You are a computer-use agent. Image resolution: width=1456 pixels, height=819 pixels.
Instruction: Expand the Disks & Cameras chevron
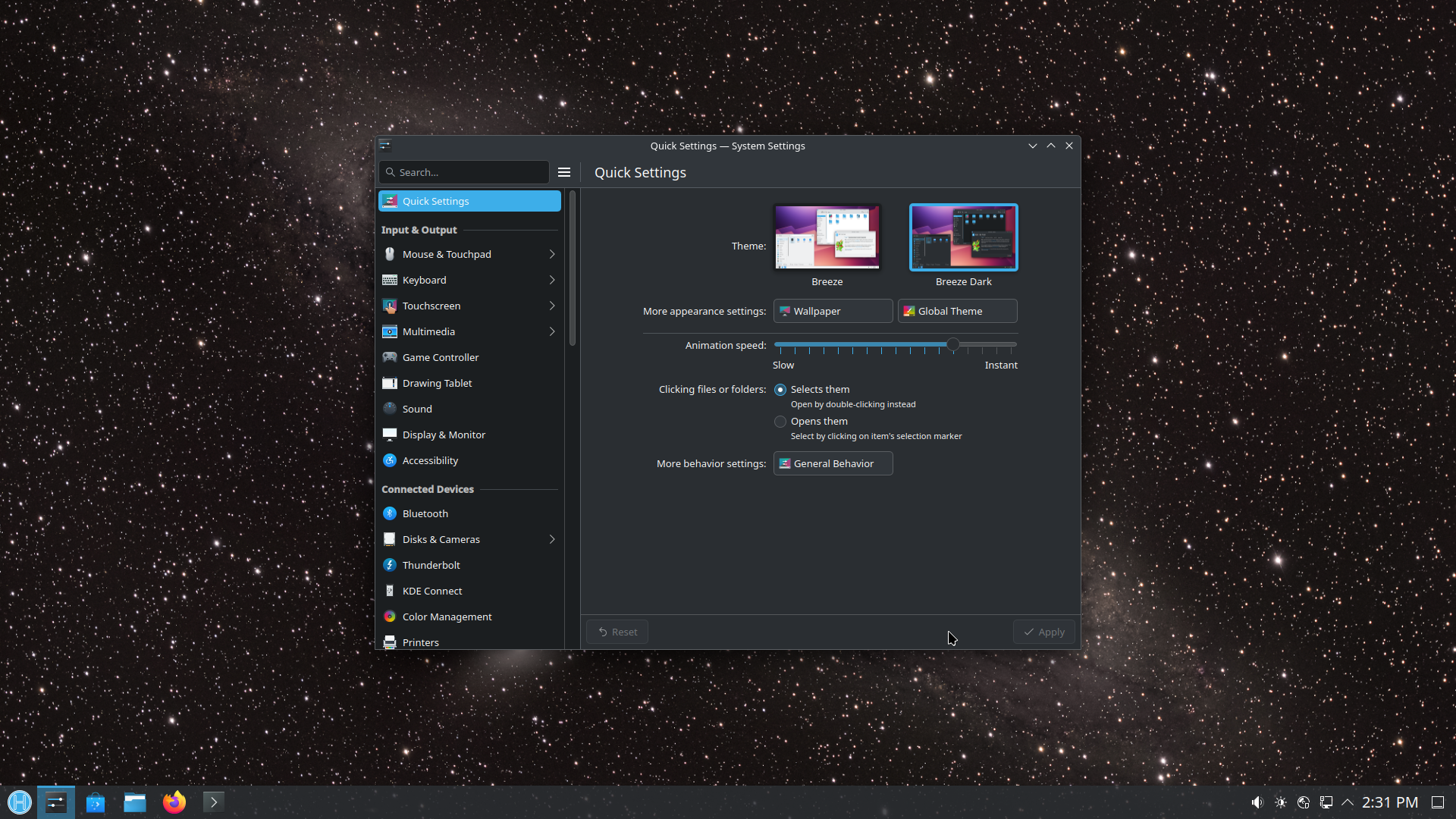pos(552,539)
